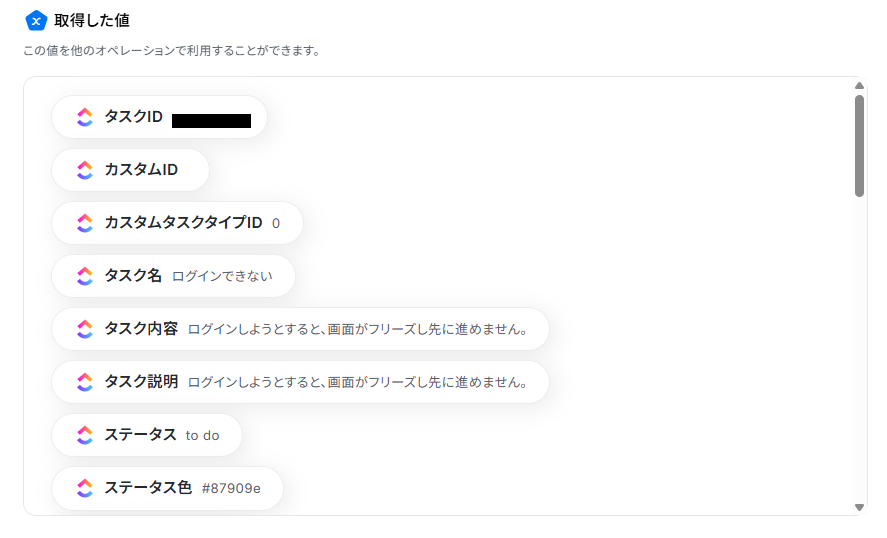Click the vertical scrollbar thumb

pyautogui.click(x=859, y=145)
